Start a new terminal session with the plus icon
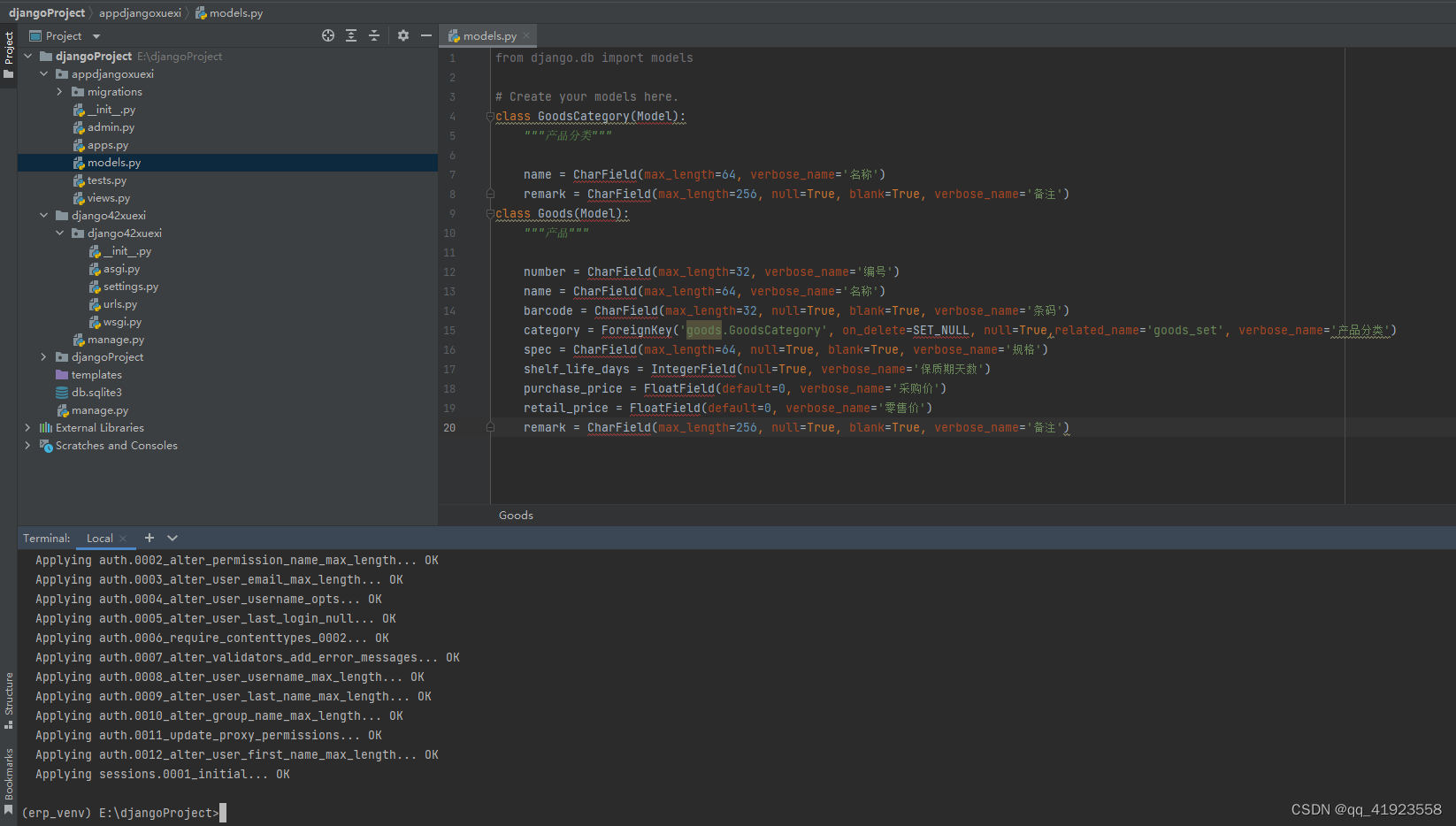Image resolution: width=1456 pixels, height=826 pixels. coord(149,538)
